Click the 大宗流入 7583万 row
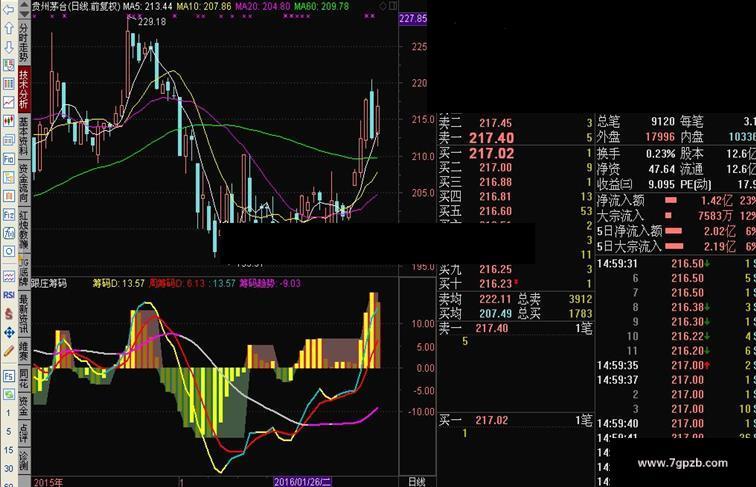756x487 pixels. (x=676, y=216)
